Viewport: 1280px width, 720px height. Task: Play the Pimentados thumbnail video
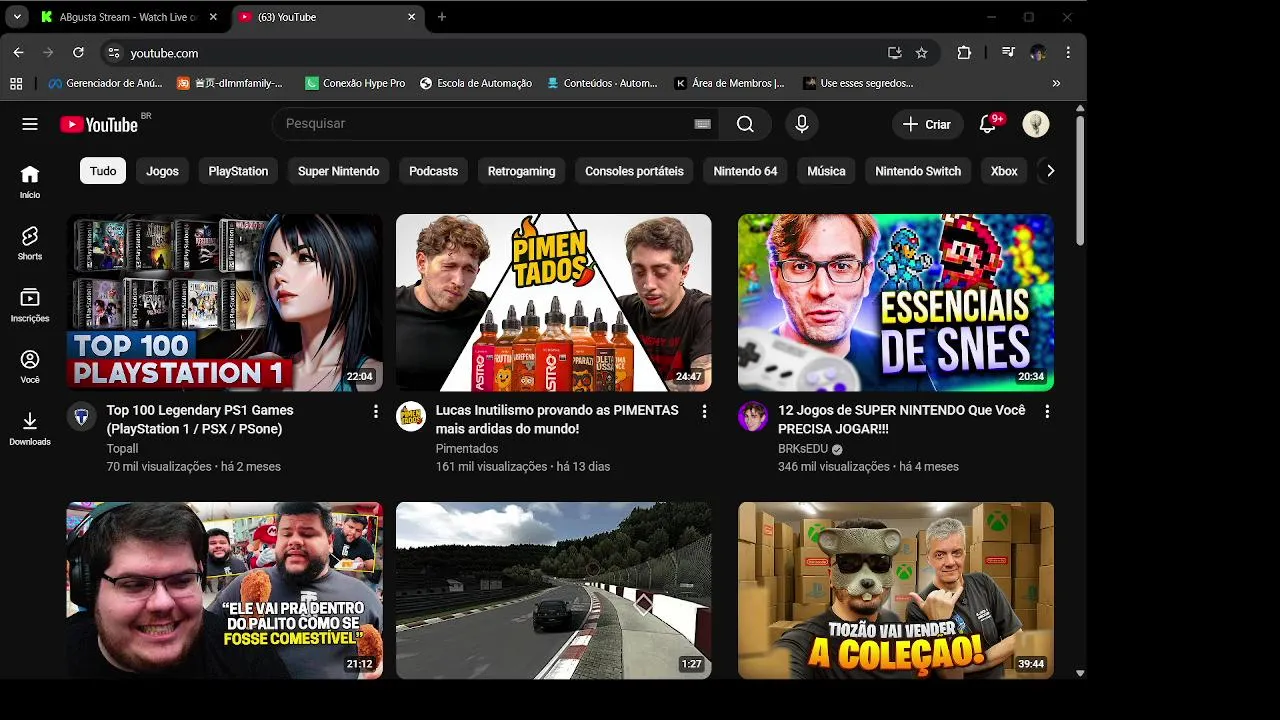(553, 302)
